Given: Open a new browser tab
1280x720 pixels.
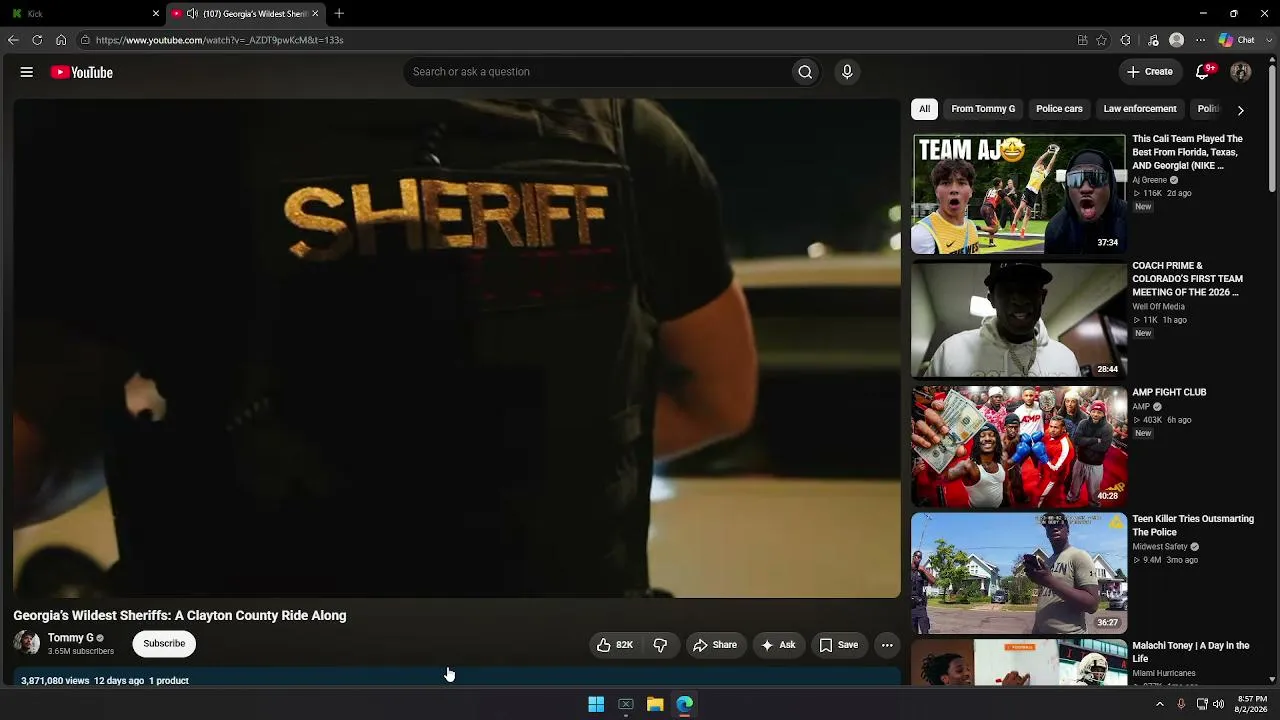Looking at the screenshot, I should coord(339,14).
